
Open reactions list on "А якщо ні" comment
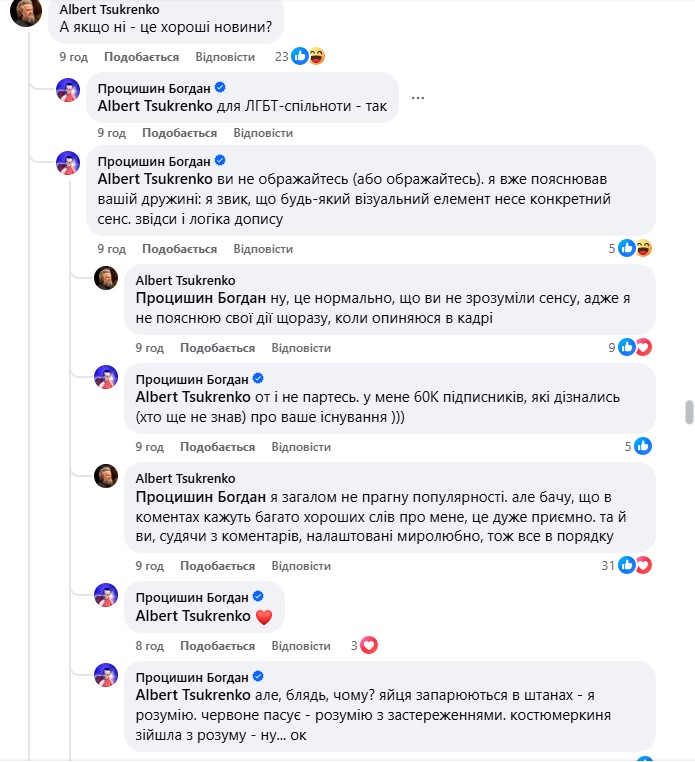(307, 57)
